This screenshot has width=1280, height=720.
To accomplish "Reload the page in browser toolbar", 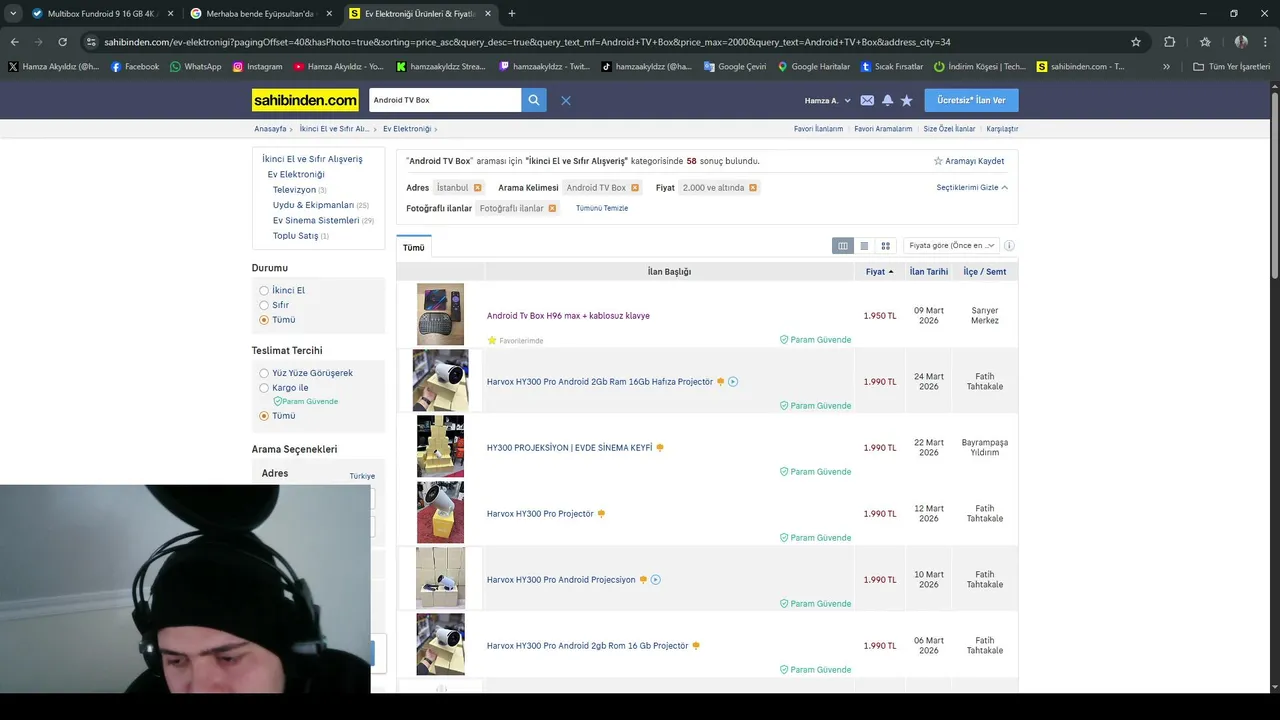I will 62,42.
